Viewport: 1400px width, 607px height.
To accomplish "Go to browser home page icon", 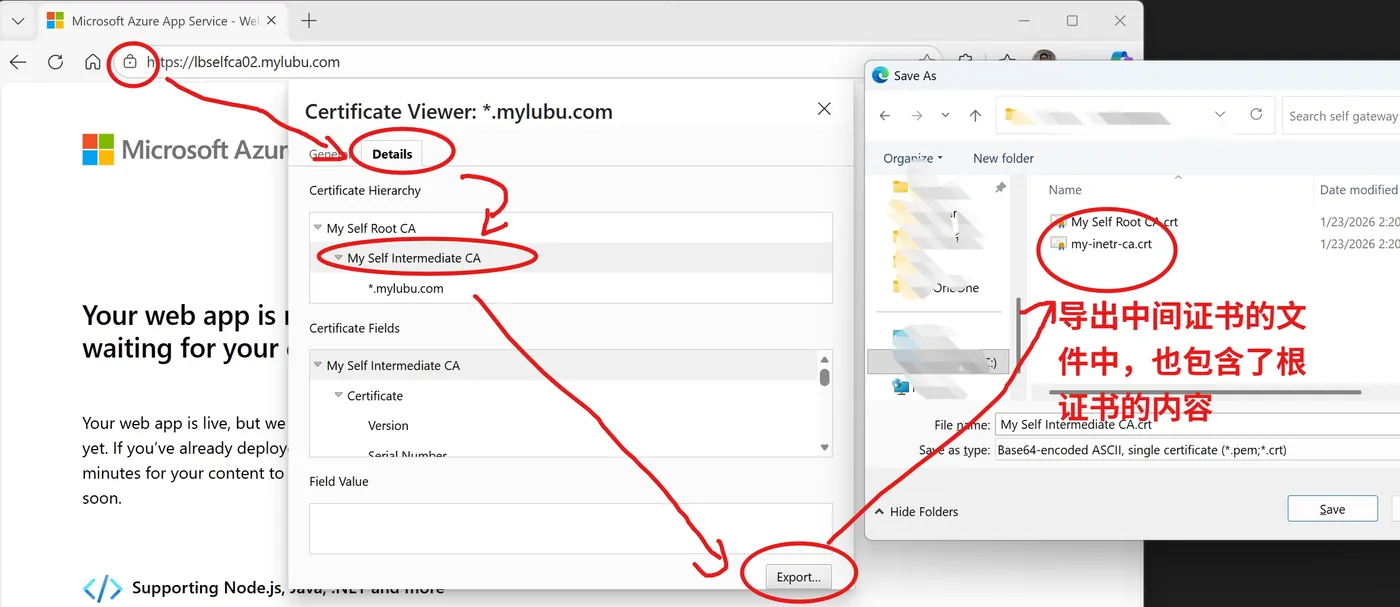I will coord(92,62).
